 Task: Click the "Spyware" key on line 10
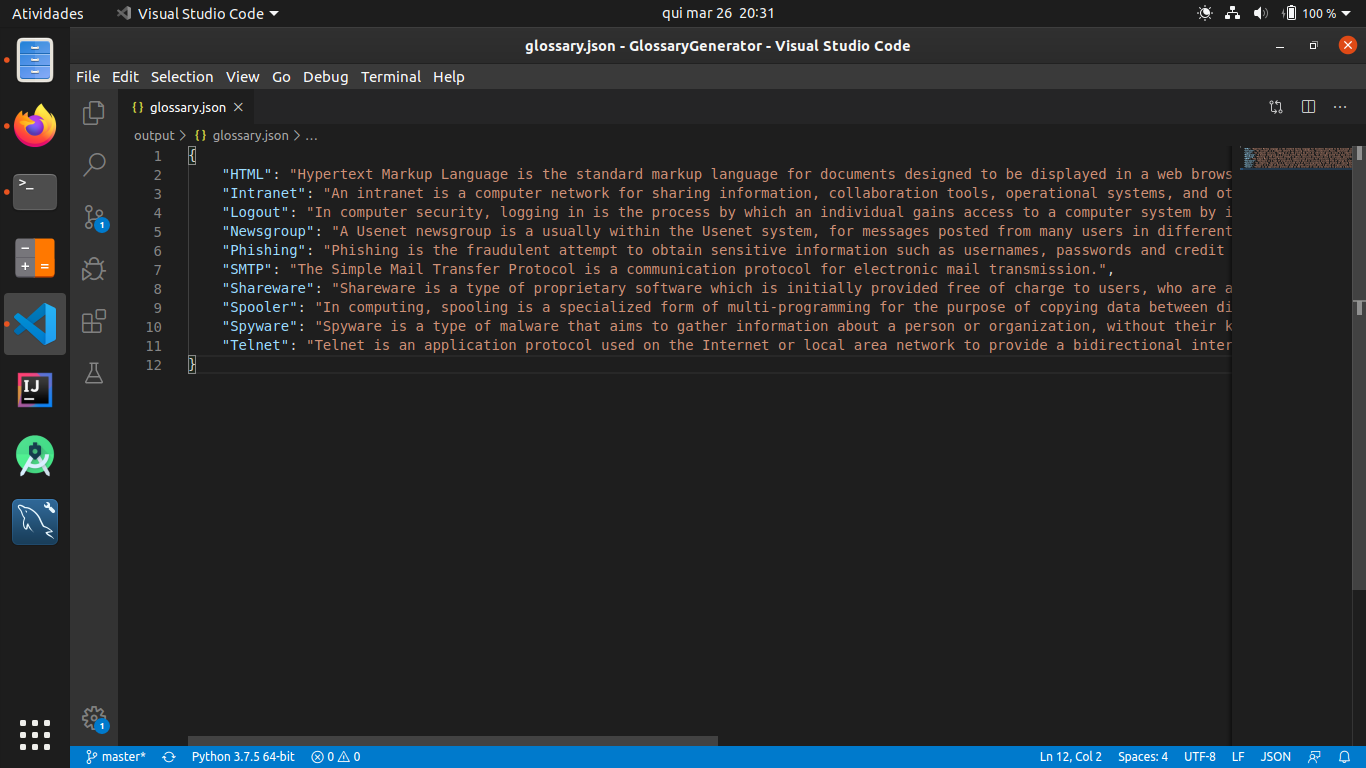[x=260, y=326]
